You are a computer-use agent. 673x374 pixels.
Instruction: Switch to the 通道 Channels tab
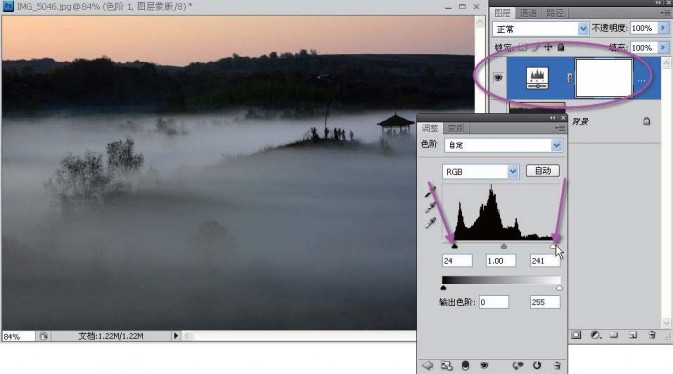[x=528, y=13]
